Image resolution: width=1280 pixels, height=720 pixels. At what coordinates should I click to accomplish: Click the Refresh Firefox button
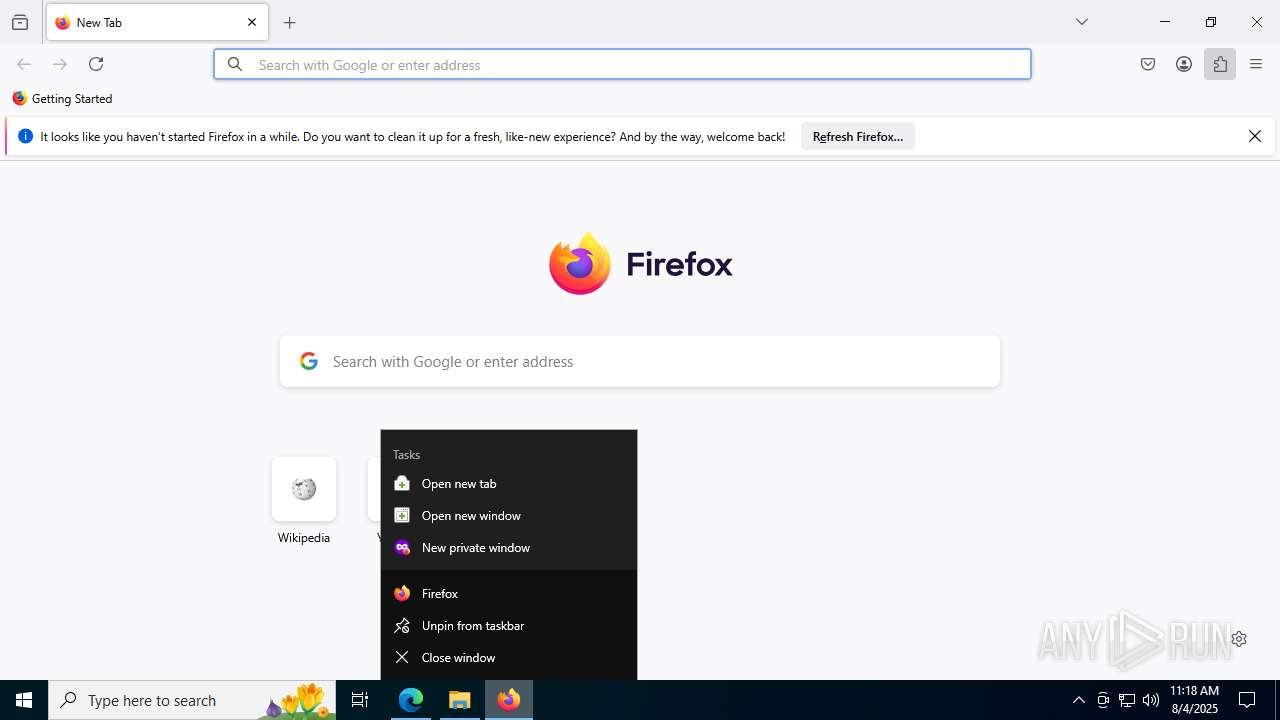click(857, 136)
